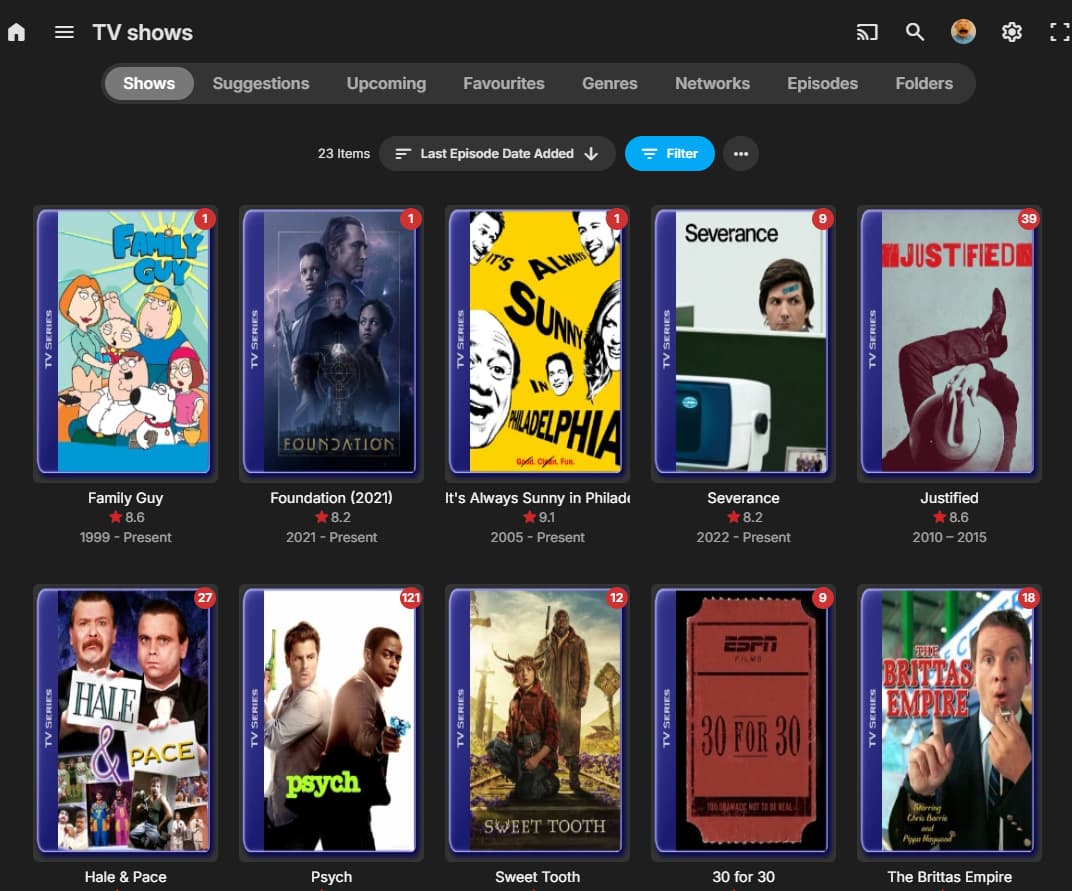The height and width of the screenshot is (891, 1072).
Task: Open the Favourites tab
Action: [504, 83]
